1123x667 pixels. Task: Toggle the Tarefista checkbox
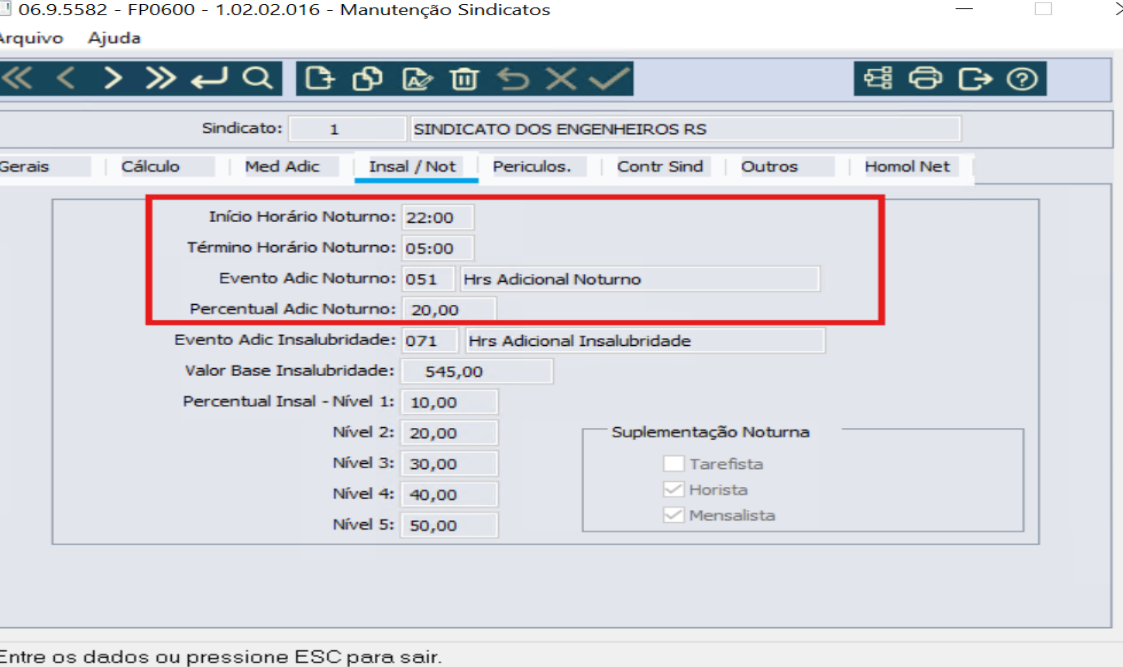(673, 464)
